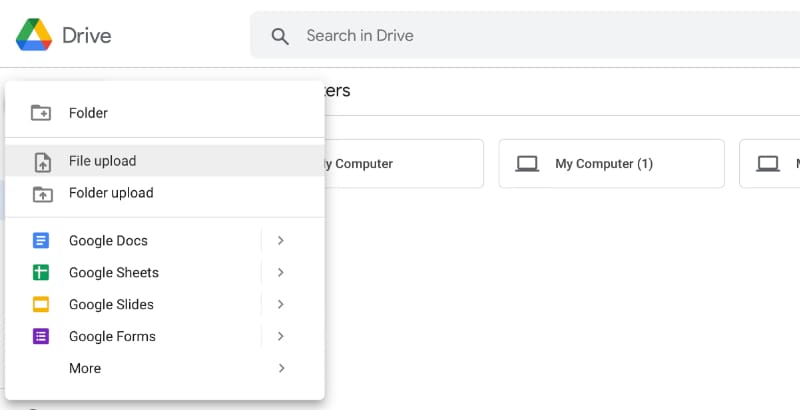Choose Folder from the New menu
The image size is (800, 410).
(x=165, y=113)
